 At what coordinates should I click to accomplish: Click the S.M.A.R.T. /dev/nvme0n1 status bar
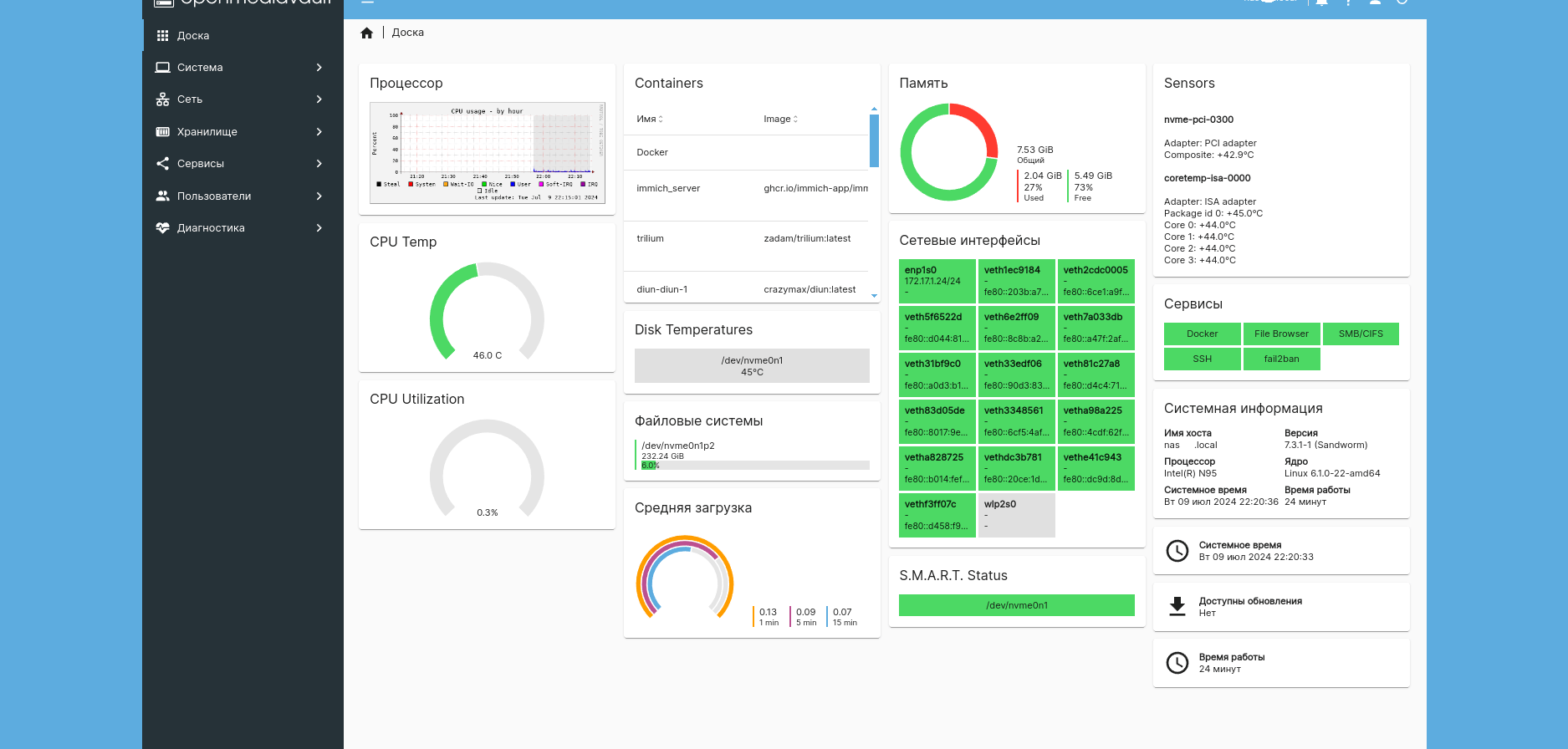pyautogui.click(x=1017, y=605)
